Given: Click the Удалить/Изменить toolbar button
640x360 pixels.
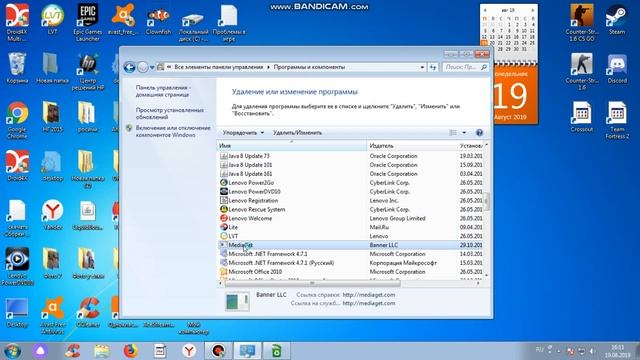Looking at the screenshot, I should click(x=297, y=133).
